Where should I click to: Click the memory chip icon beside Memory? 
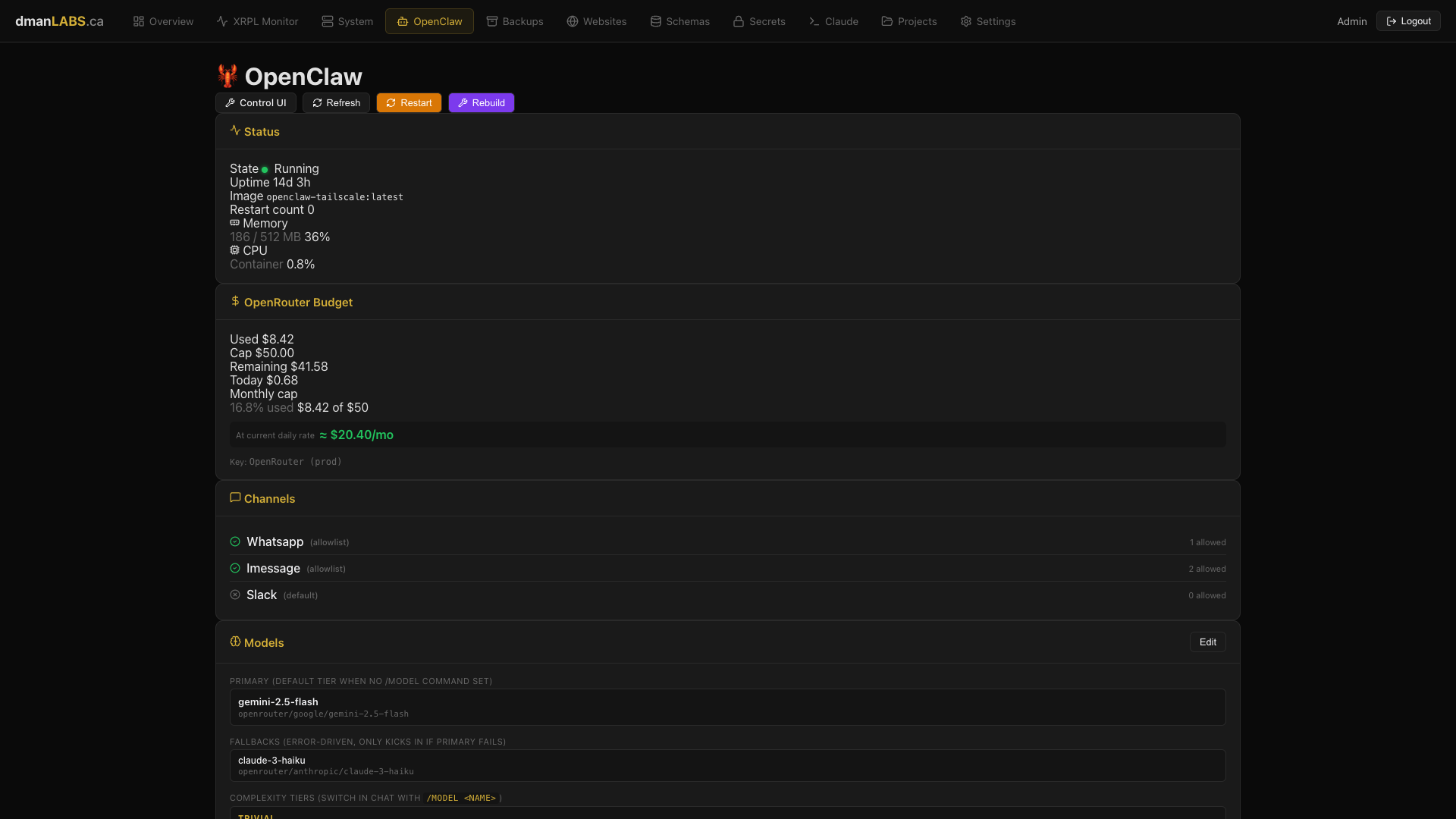(x=235, y=223)
